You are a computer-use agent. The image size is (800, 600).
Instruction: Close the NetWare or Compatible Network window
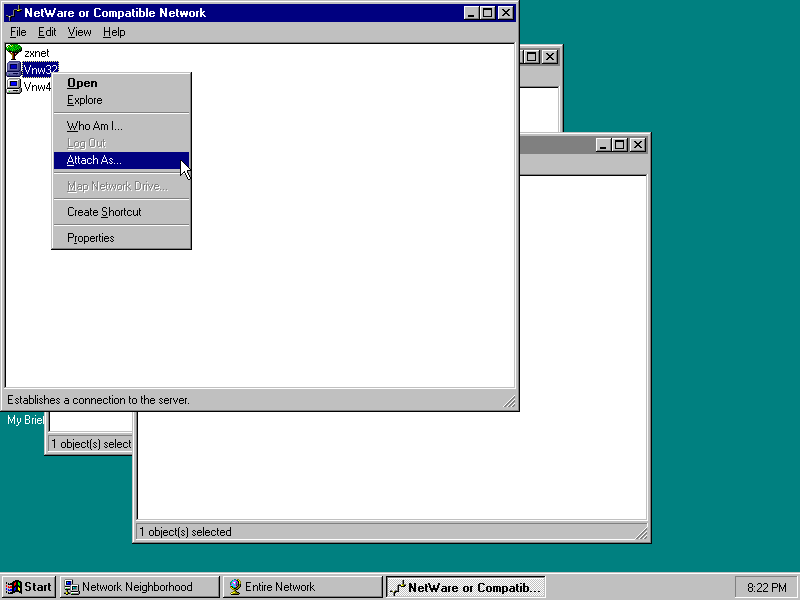(506, 13)
